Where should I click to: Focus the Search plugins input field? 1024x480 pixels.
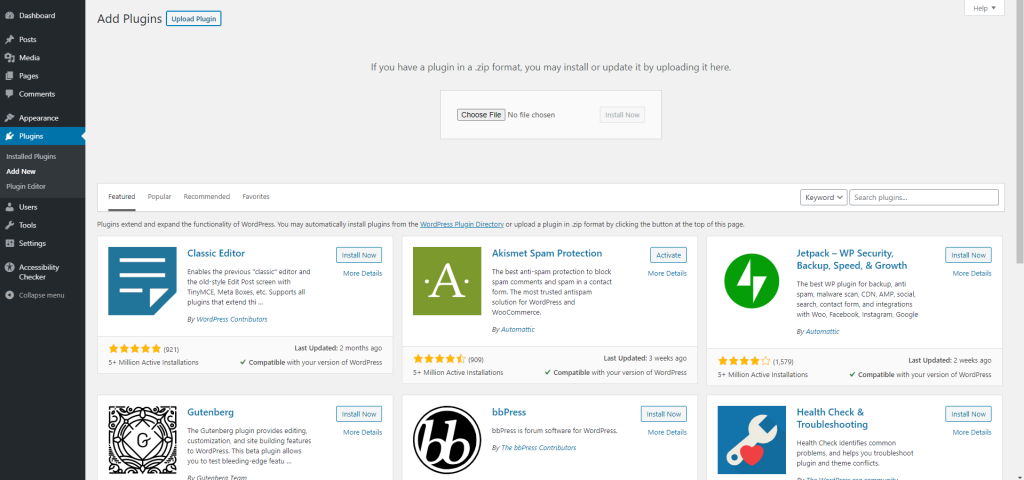(x=924, y=197)
